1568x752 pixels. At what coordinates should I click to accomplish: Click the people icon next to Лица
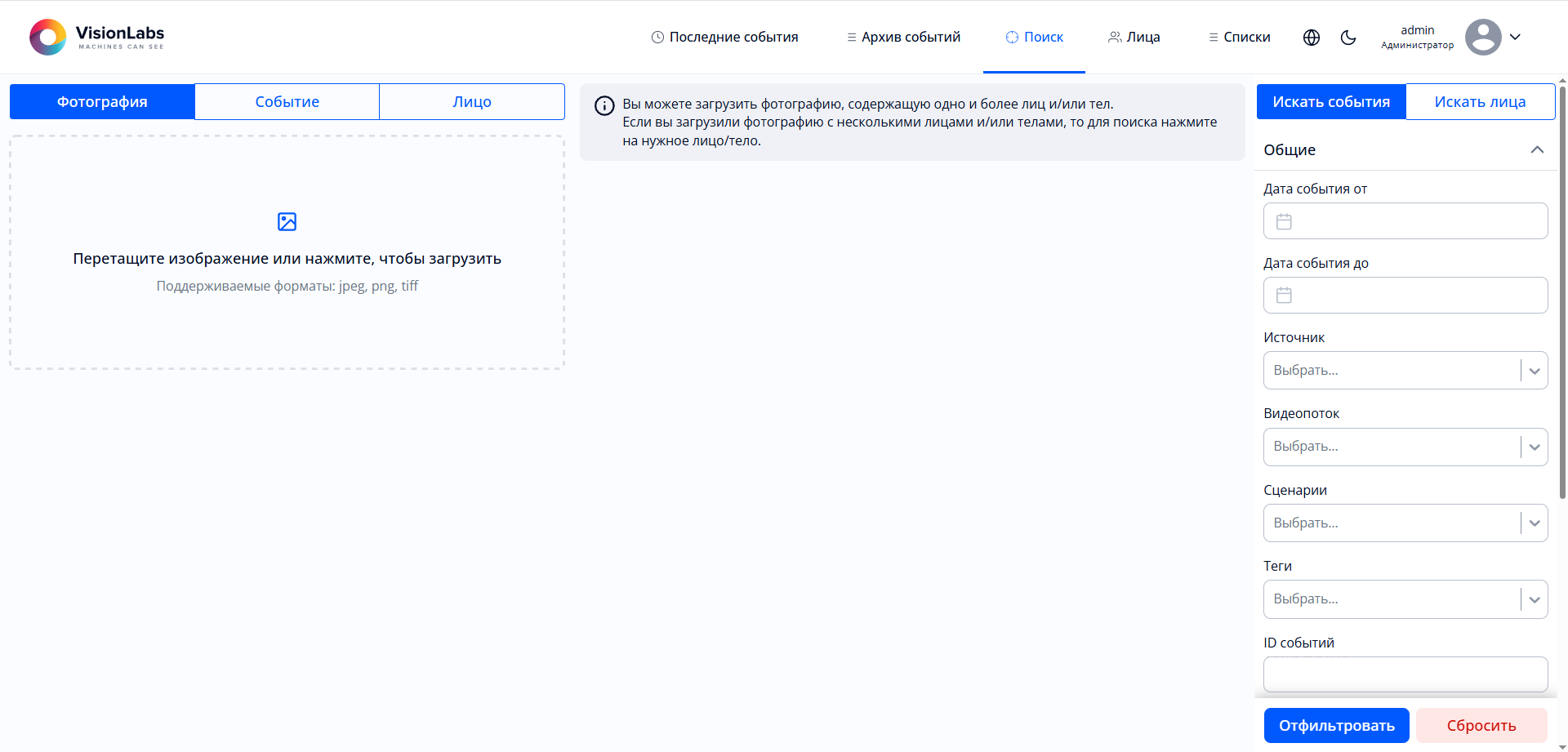1114,37
